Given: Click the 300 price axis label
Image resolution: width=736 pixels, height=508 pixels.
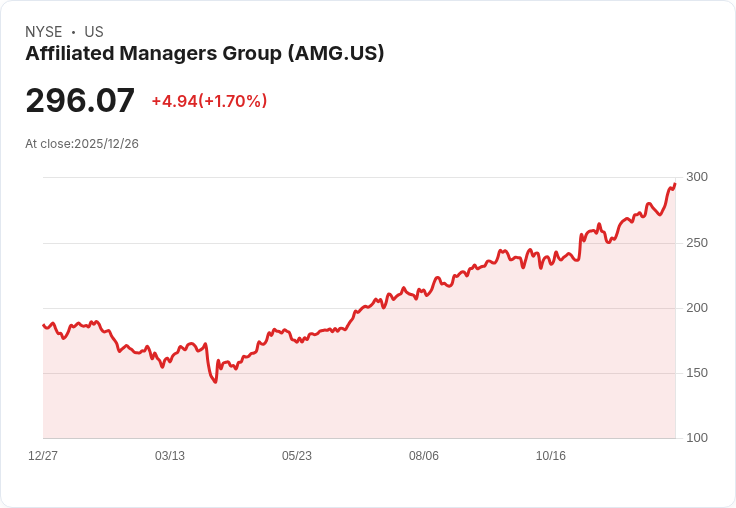Looking at the screenshot, I should click(697, 177).
